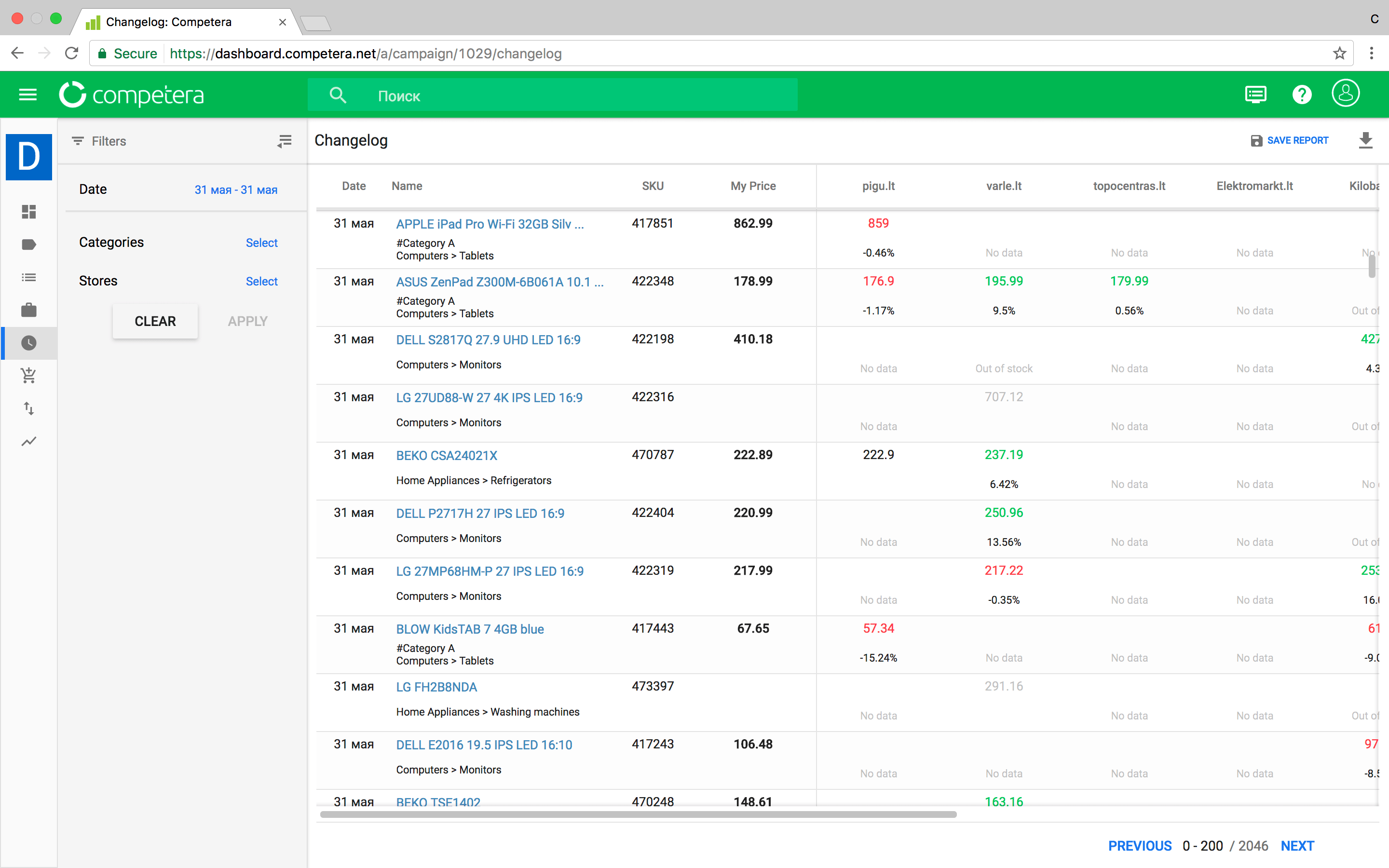Viewport: 1389px width, 868px height.
Task: Open the hamburger navigation menu
Action: (x=27, y=95)
